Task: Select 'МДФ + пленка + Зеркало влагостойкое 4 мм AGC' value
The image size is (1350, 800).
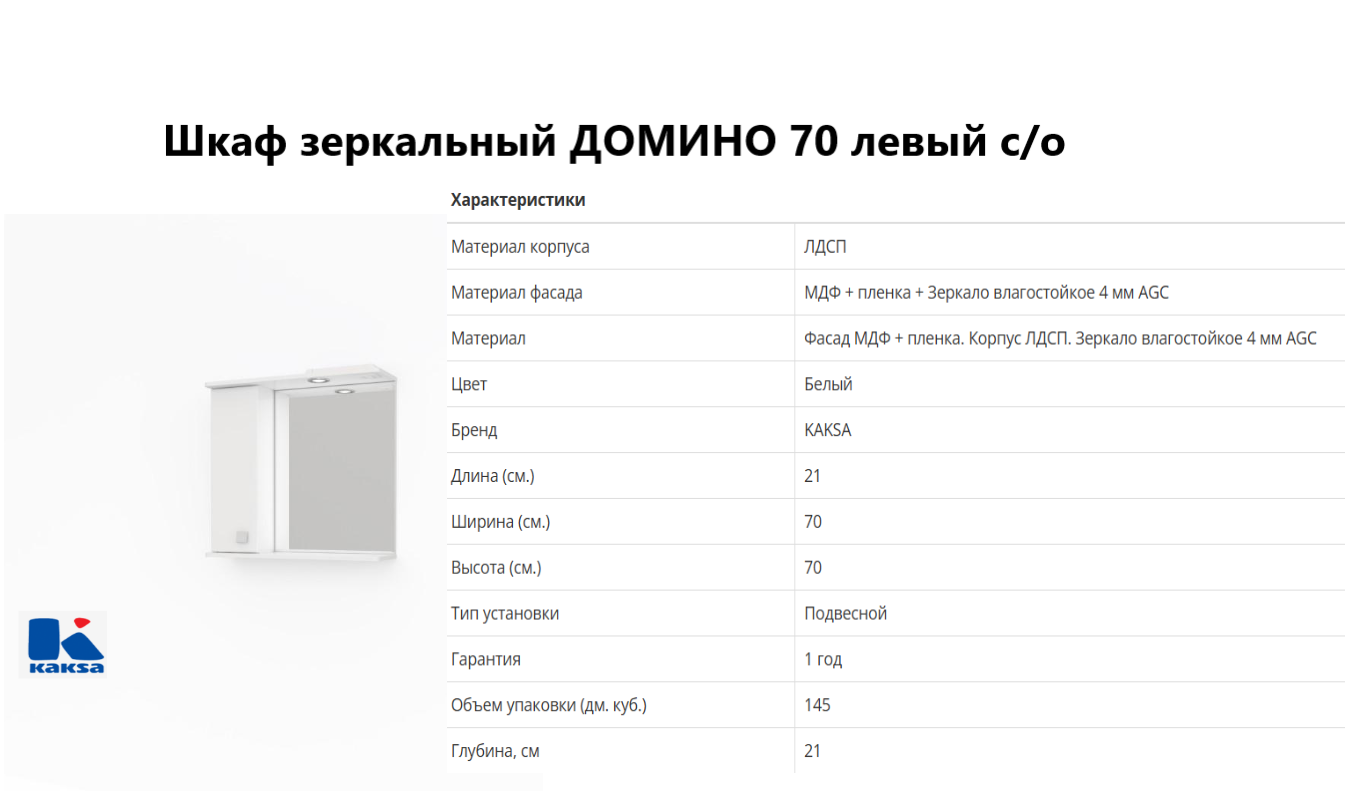Action: click(x=986, y=292)
